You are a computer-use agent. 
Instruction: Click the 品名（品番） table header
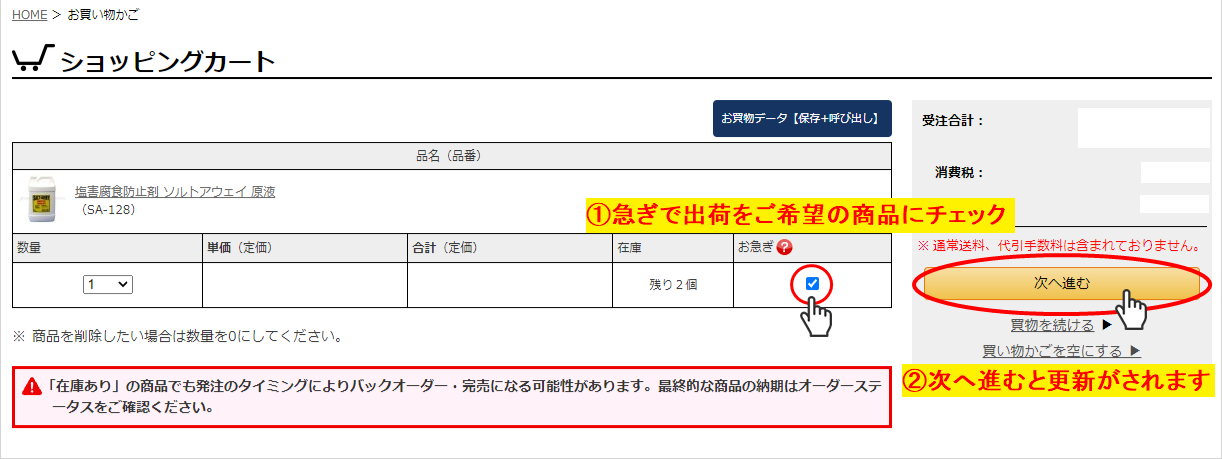pyautogui.click(x=451, y=156)
